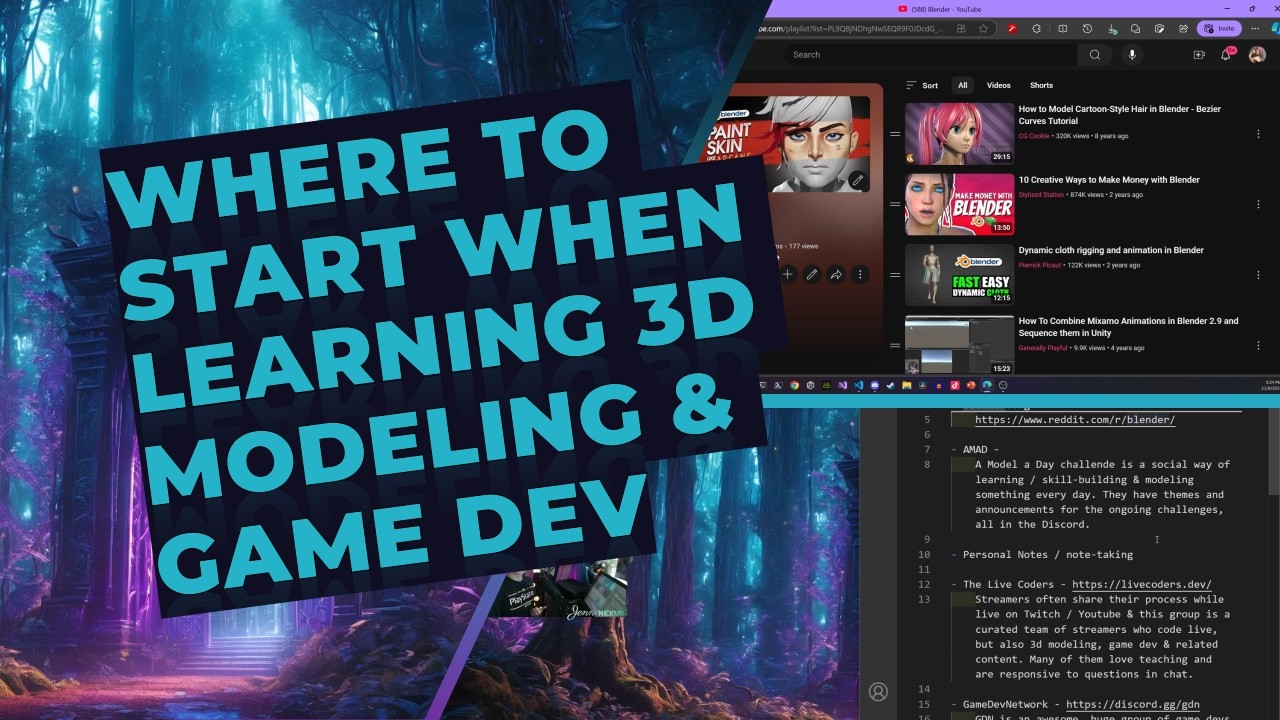
Task: Open Stylized Station channel link
Action: click(1042, 195)
